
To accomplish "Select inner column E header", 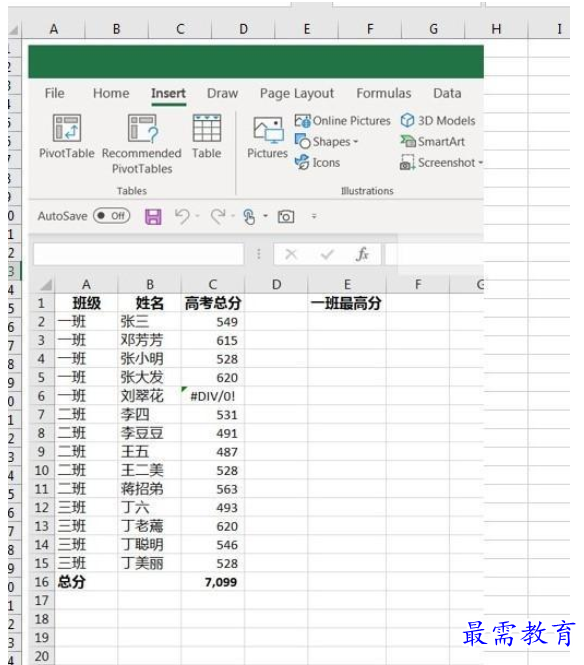I will [347, 285].
